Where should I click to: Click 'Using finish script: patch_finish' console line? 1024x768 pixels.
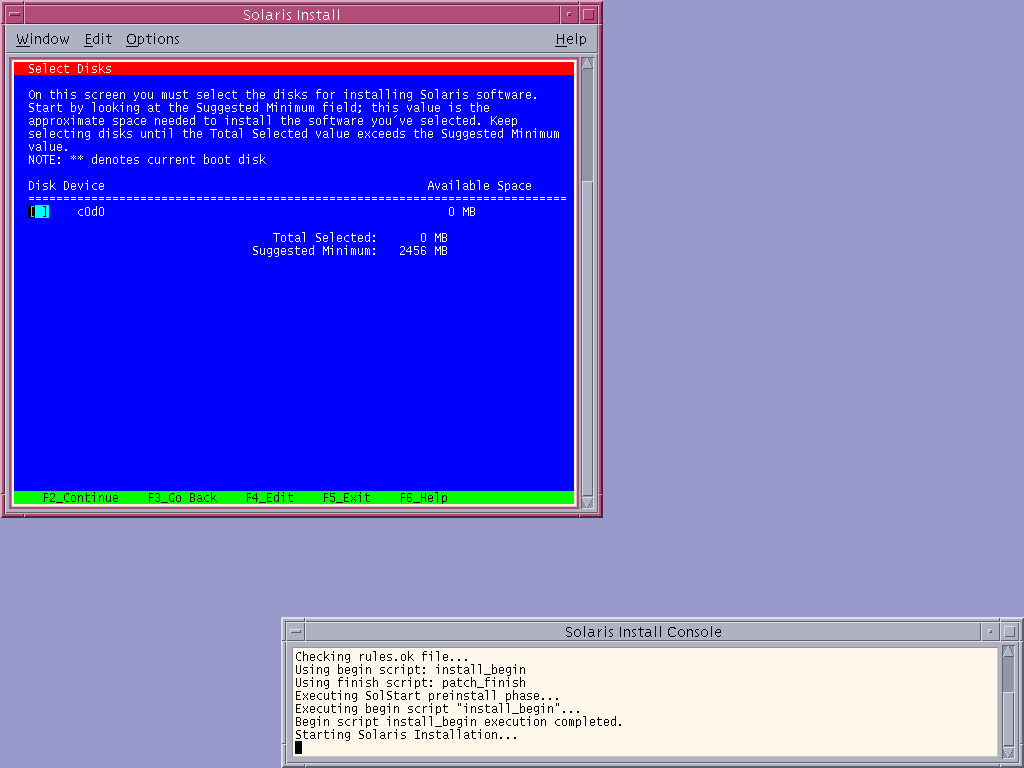tap(410, 682)
